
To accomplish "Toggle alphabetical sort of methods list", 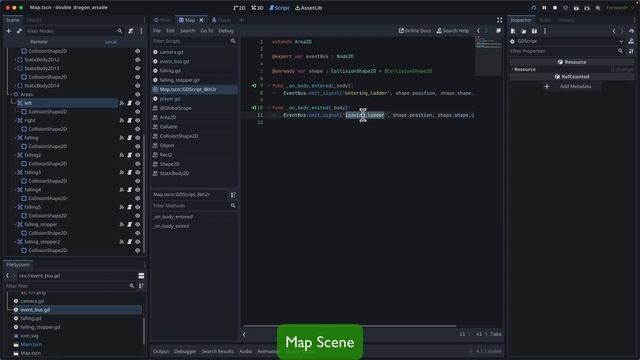I will [x=233, y=195].
